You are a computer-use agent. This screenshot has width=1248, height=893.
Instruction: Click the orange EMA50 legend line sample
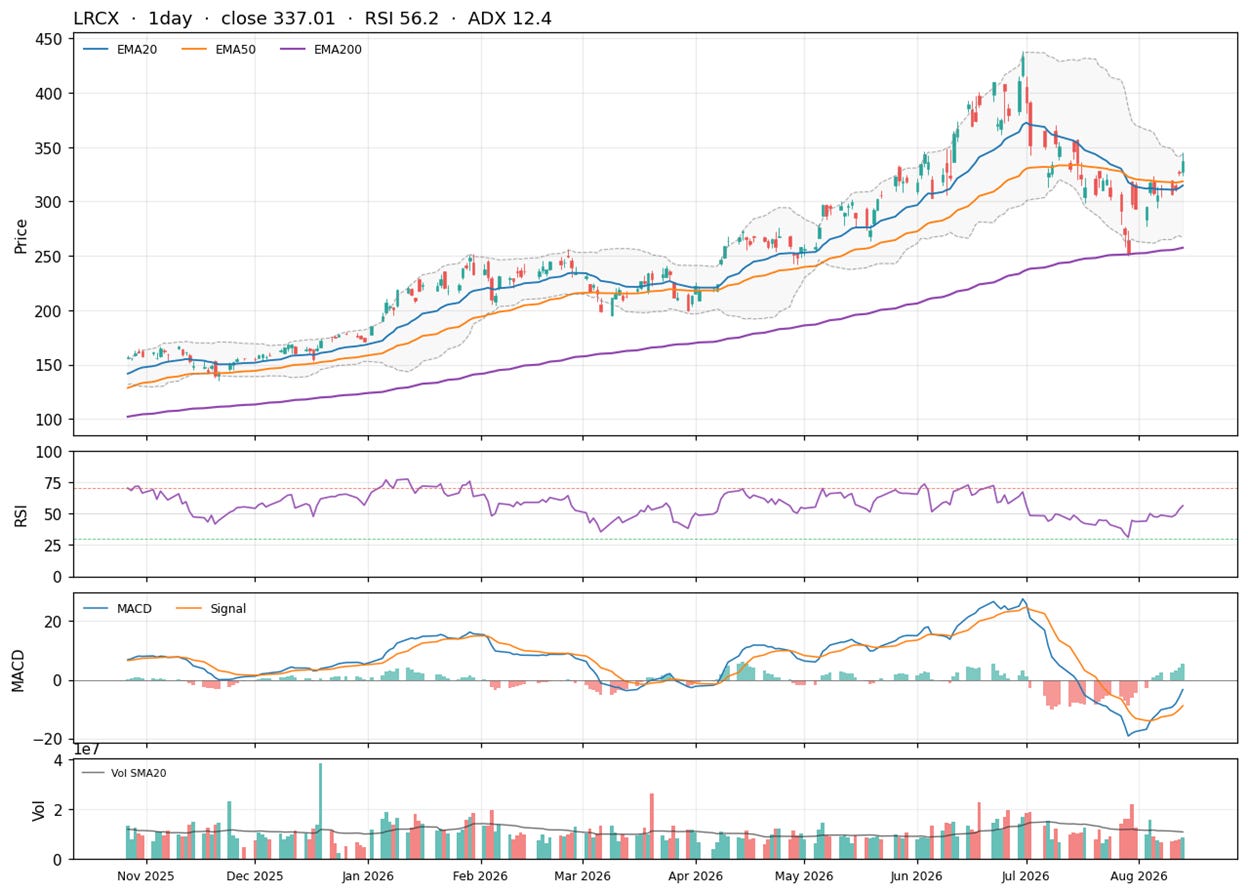pyautogui.click(x=195, y=48)
